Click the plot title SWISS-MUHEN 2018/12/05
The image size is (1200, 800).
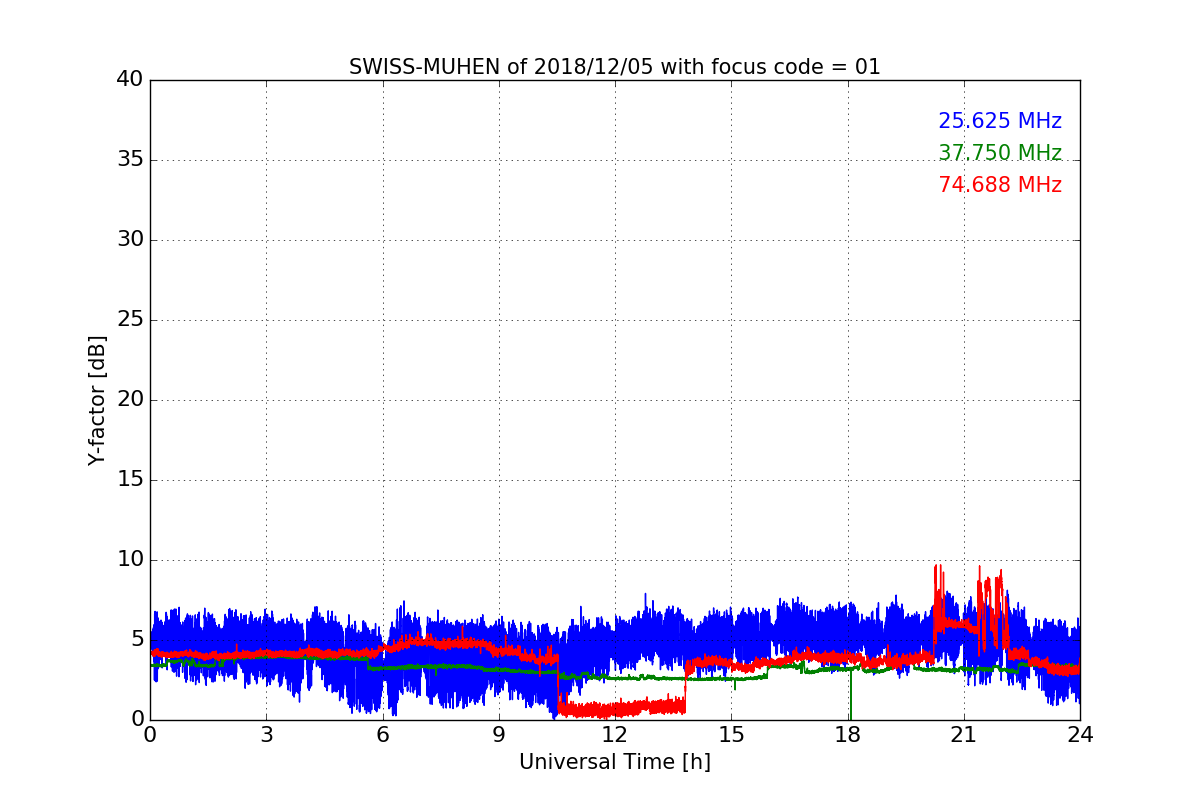pos(614,67)
